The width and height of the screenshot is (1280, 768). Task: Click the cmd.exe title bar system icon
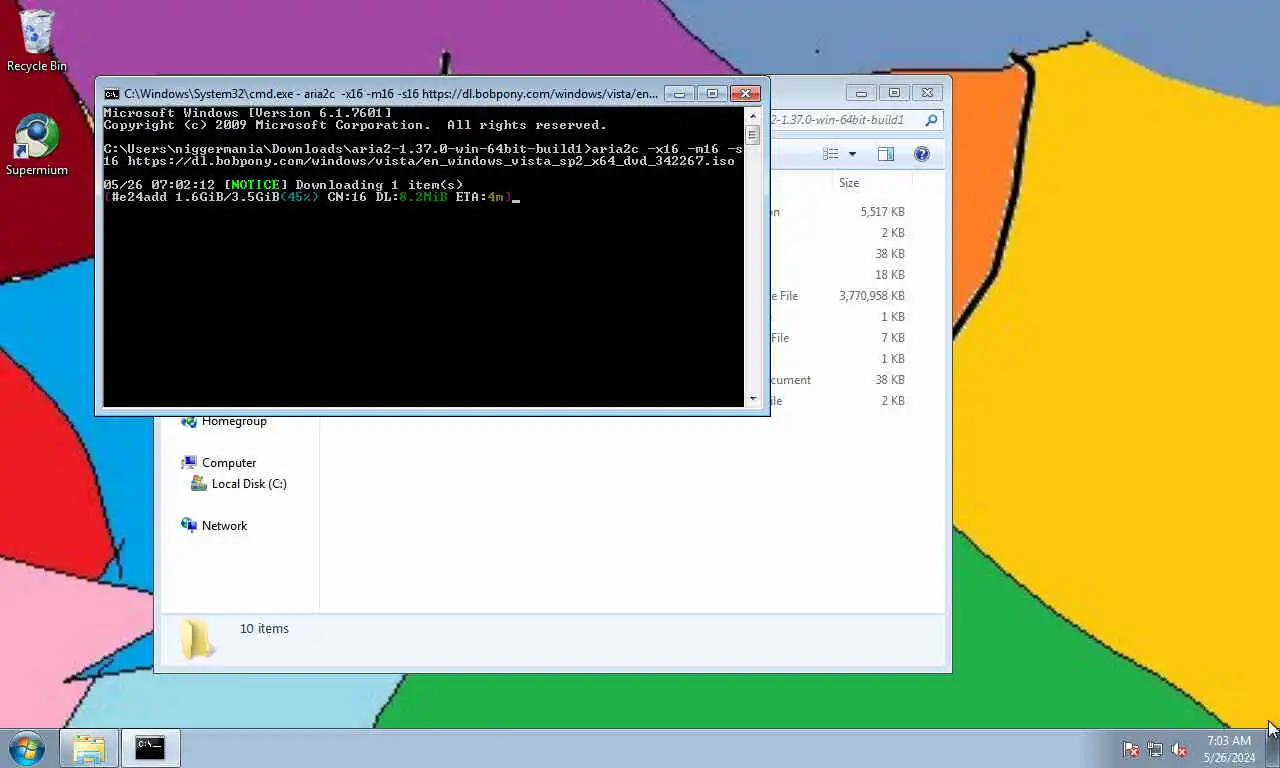[x=112, y=94]
